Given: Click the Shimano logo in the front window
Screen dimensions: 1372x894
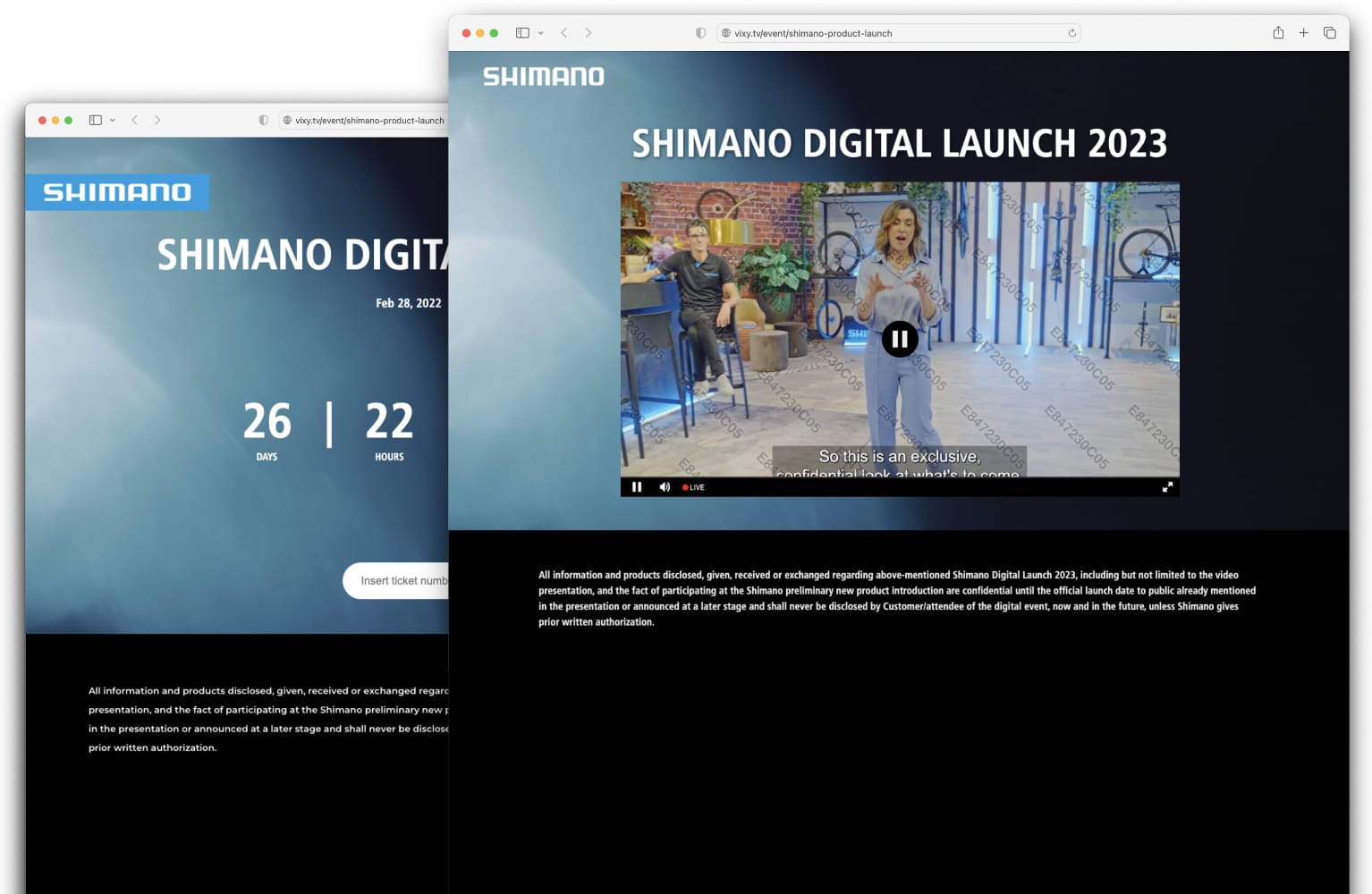Looking at the screenshot, I should point(544,77).
